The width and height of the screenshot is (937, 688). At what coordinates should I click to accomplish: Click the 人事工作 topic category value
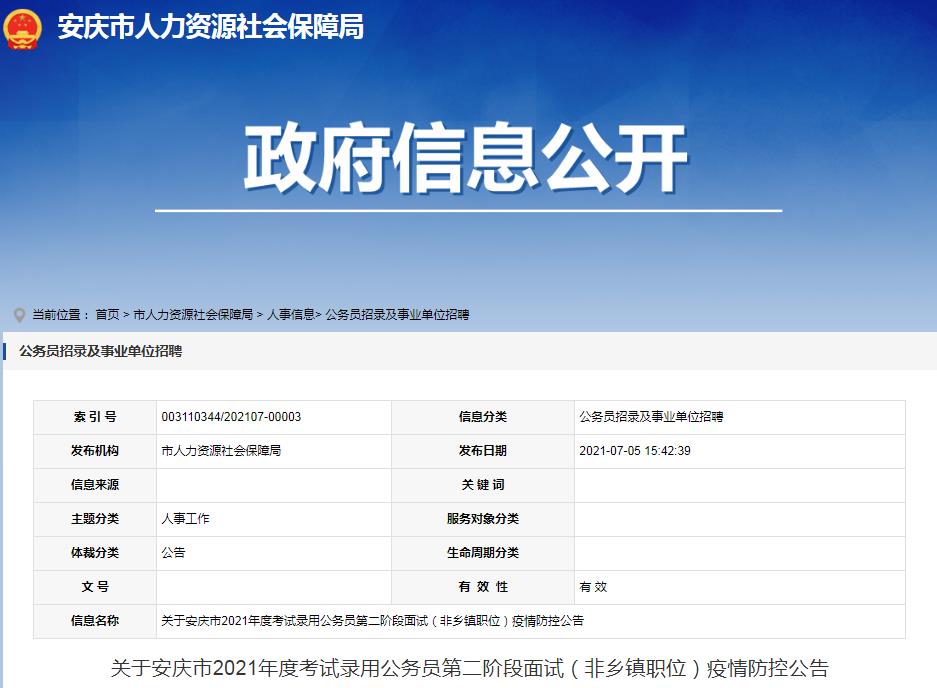pos(185,519)
